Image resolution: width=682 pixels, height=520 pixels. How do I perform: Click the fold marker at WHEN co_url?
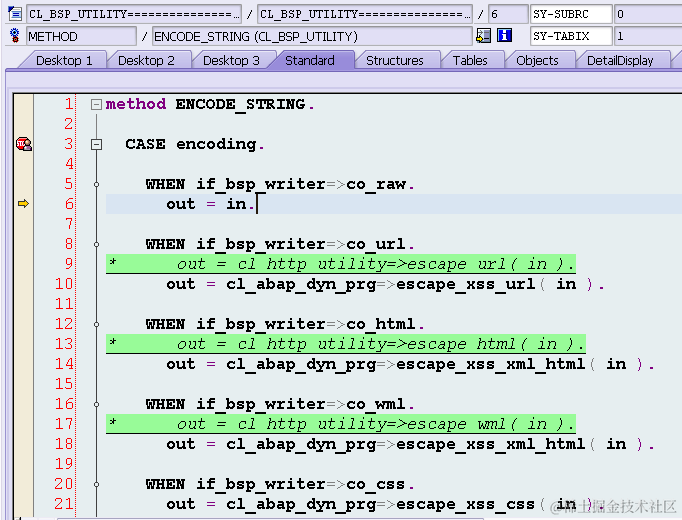[x=96, y=244]
